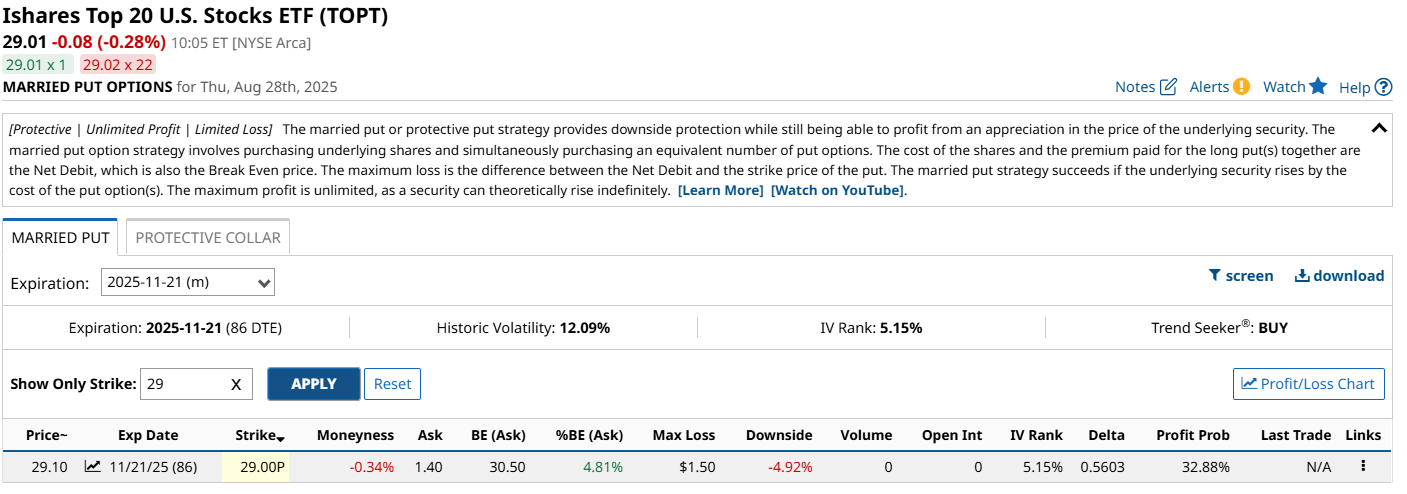Click the blue Apply button
This screenshot has height=494, width=1407.
tap(314, 384)
